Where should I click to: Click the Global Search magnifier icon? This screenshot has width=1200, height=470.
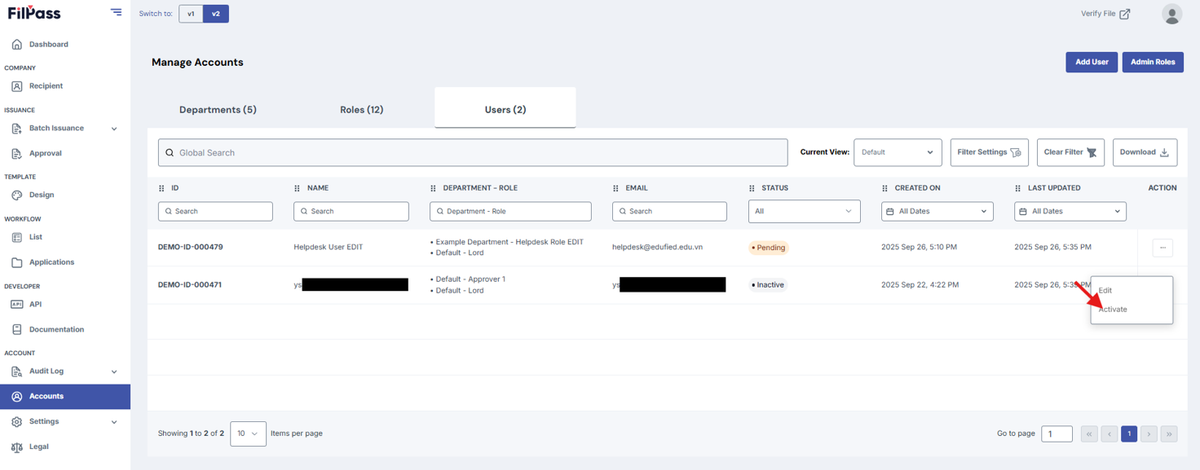pos(170,153)
